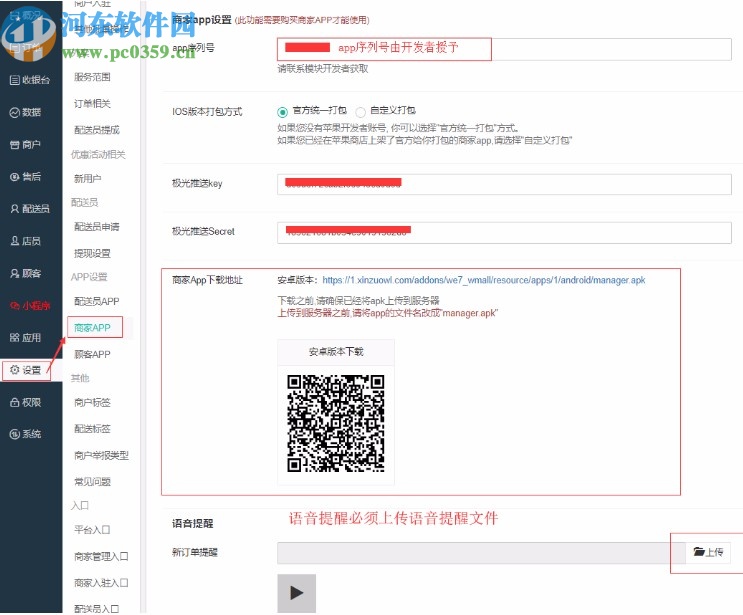Click the 其他 group heading
Viewport: 743px width, 615px height.
(80, 378)
